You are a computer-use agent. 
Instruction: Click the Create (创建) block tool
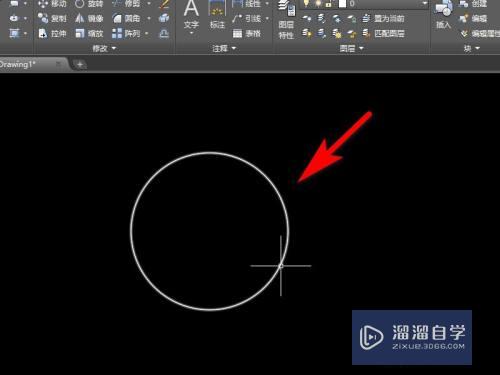pos(473,4)
